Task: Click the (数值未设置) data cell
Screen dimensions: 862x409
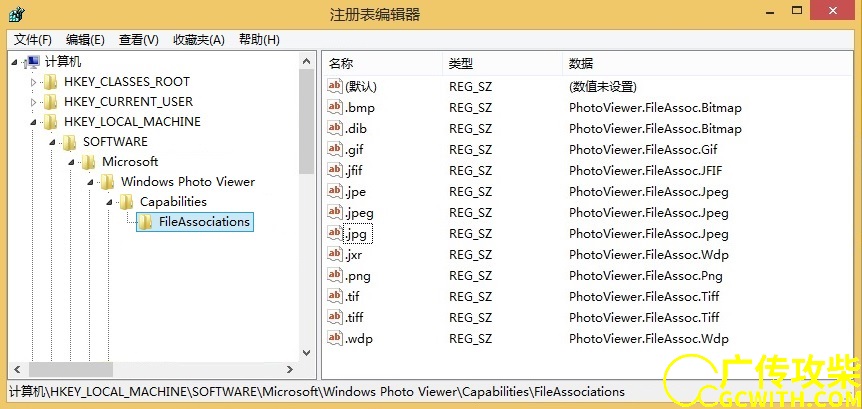Action: [x=603, y=86]
